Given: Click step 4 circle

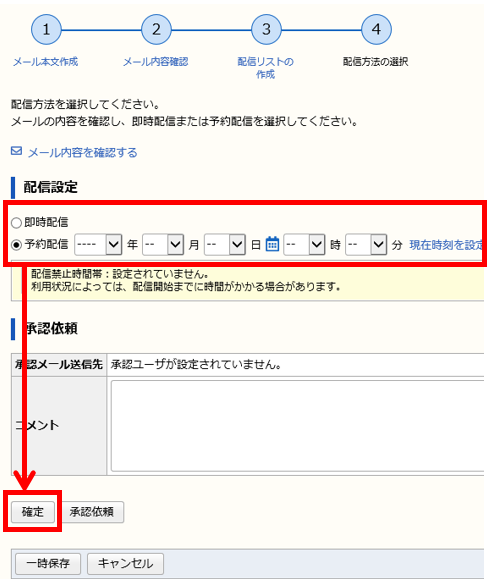Looking at the screenshot, I should [x=376, y=30].
